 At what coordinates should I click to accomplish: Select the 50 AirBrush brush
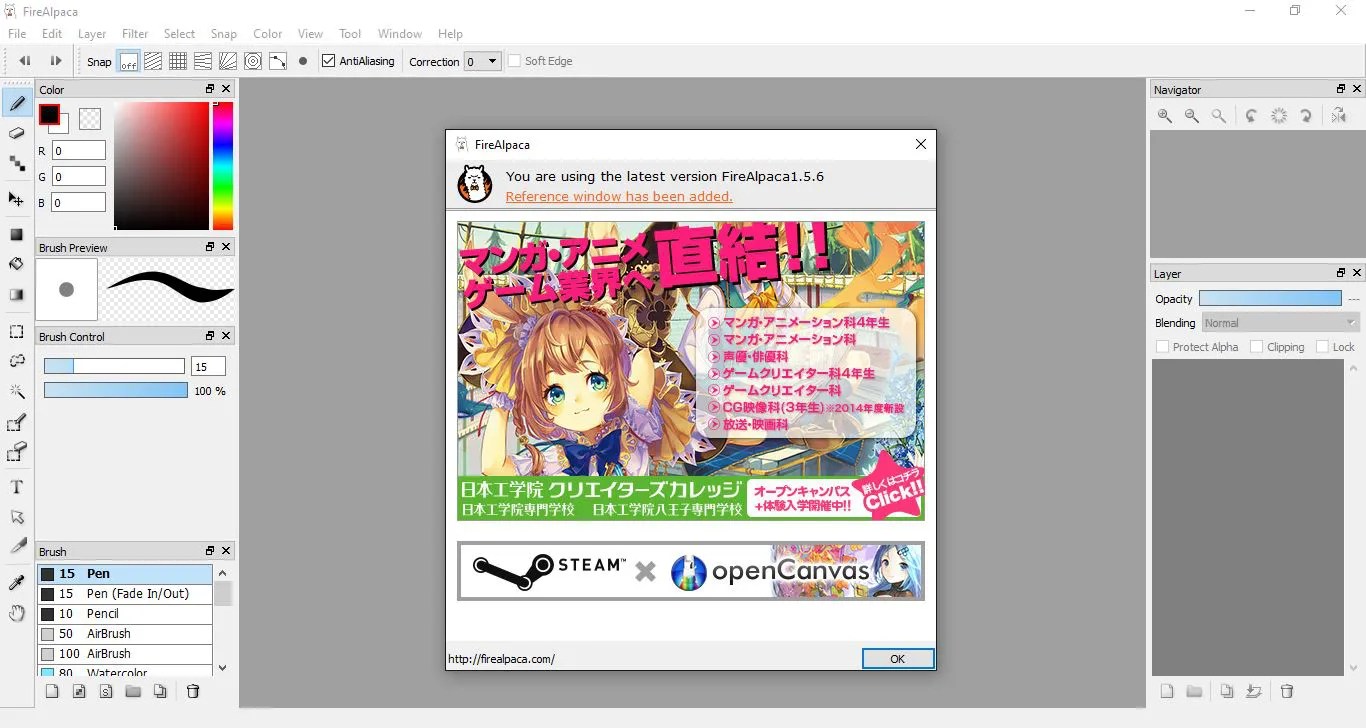[x=125, y=634]
